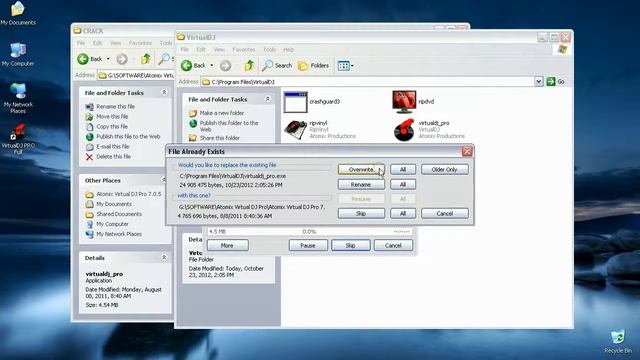This screenshot has height=360, width=640.
Task: Click E-mail this file link
Action: pos(113,146)
